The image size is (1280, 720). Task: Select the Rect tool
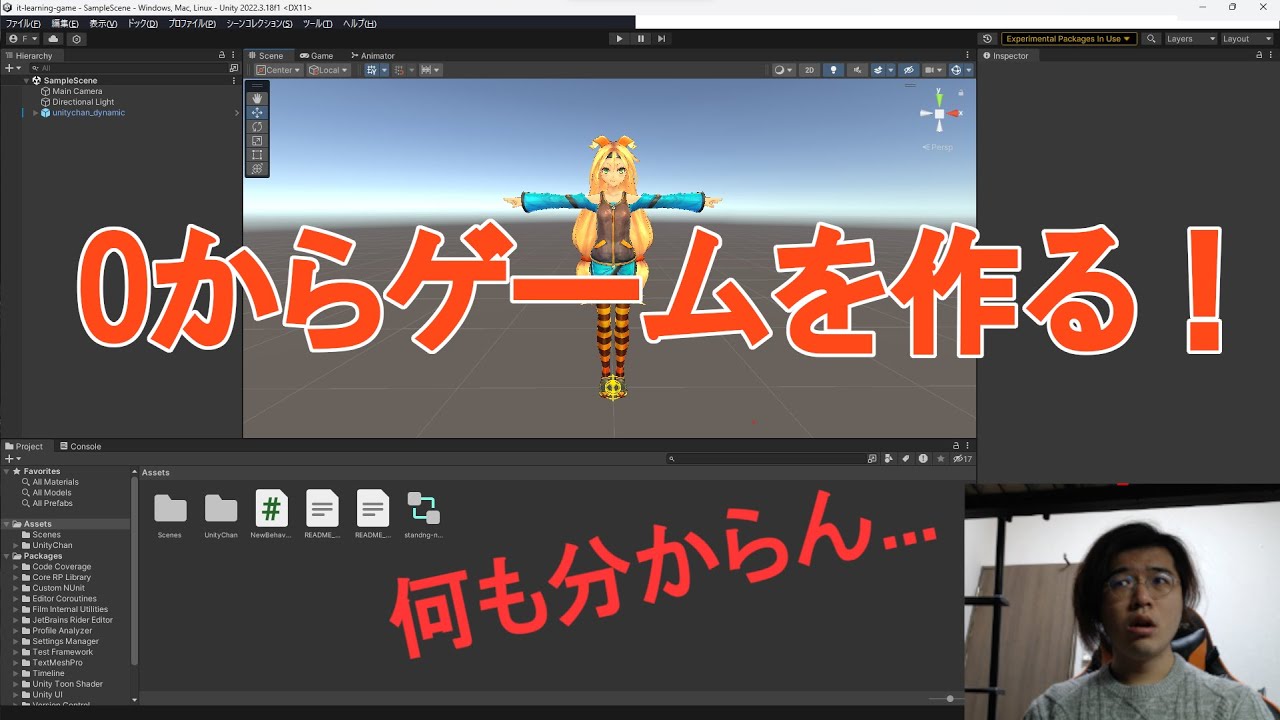[x=257, y=155]
